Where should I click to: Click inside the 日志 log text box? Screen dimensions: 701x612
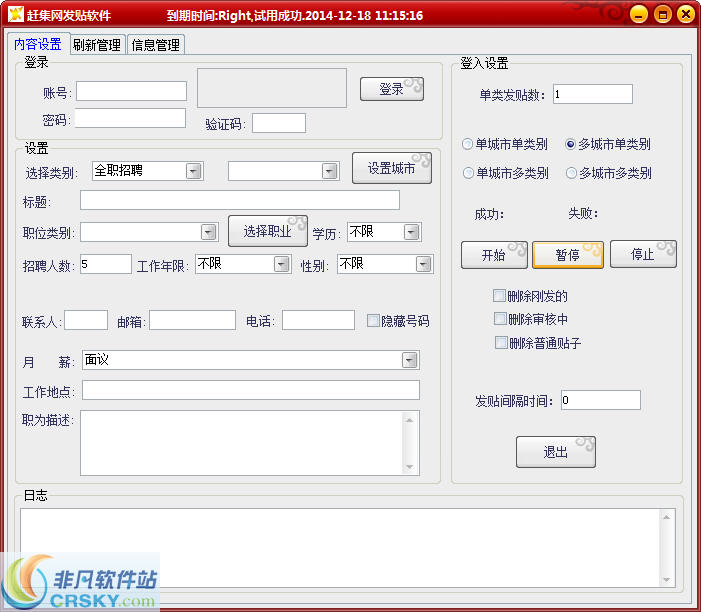coord(340,548)
